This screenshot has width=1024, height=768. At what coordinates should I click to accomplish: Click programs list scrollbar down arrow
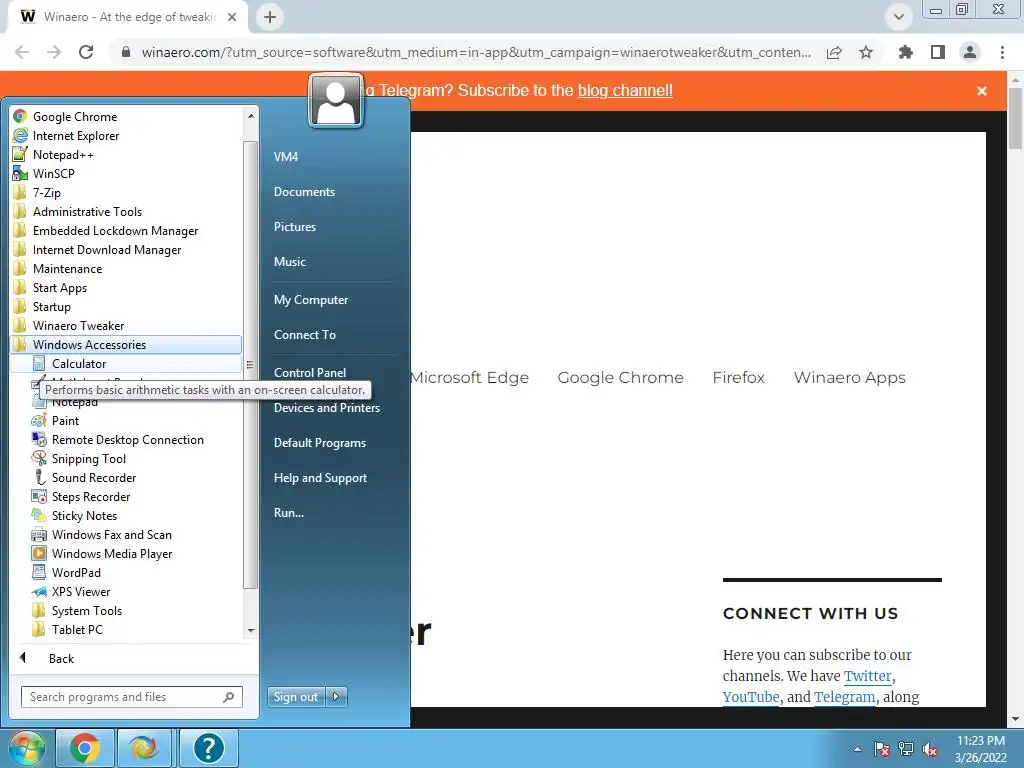tap(251, 630)
